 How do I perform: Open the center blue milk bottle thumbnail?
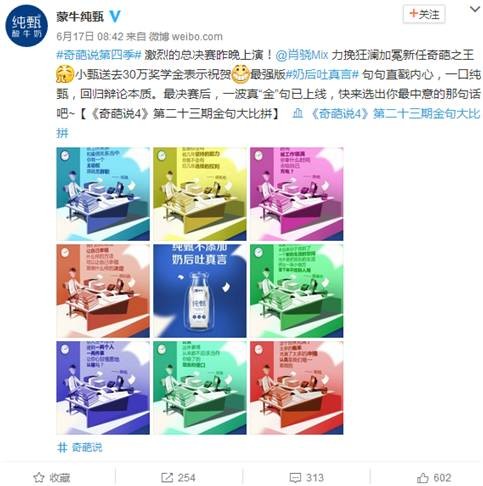coord(200,291)
